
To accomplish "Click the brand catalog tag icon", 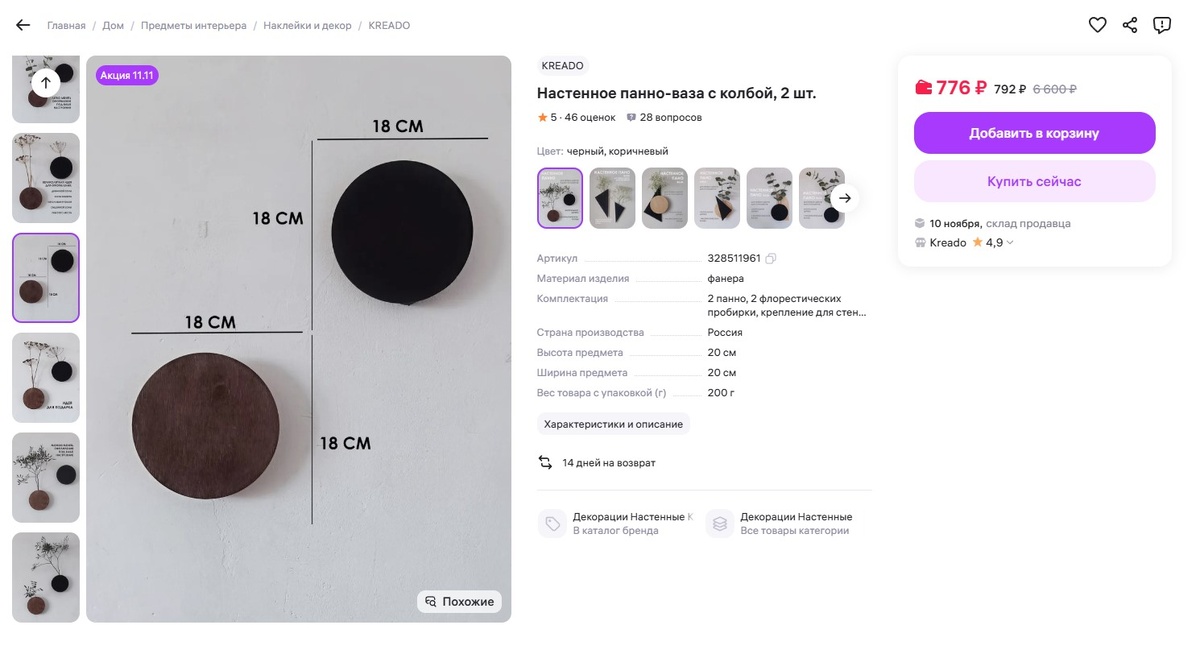I will point(552,524).
